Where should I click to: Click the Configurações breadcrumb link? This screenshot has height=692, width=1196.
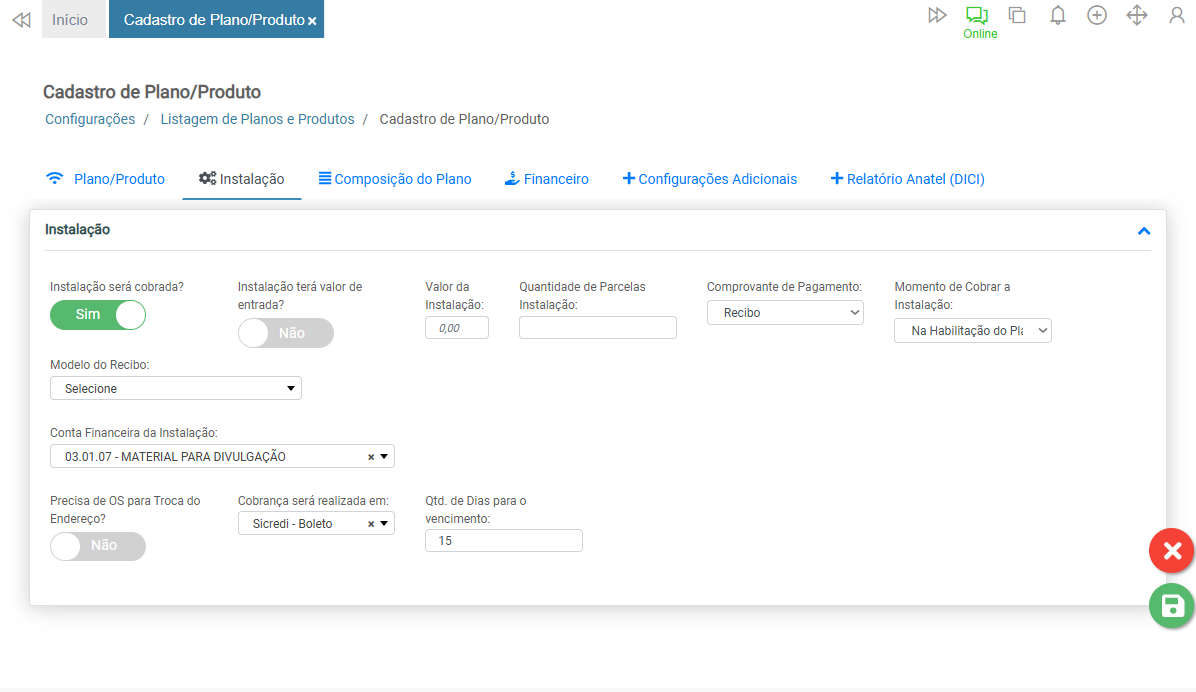point(90,119)
